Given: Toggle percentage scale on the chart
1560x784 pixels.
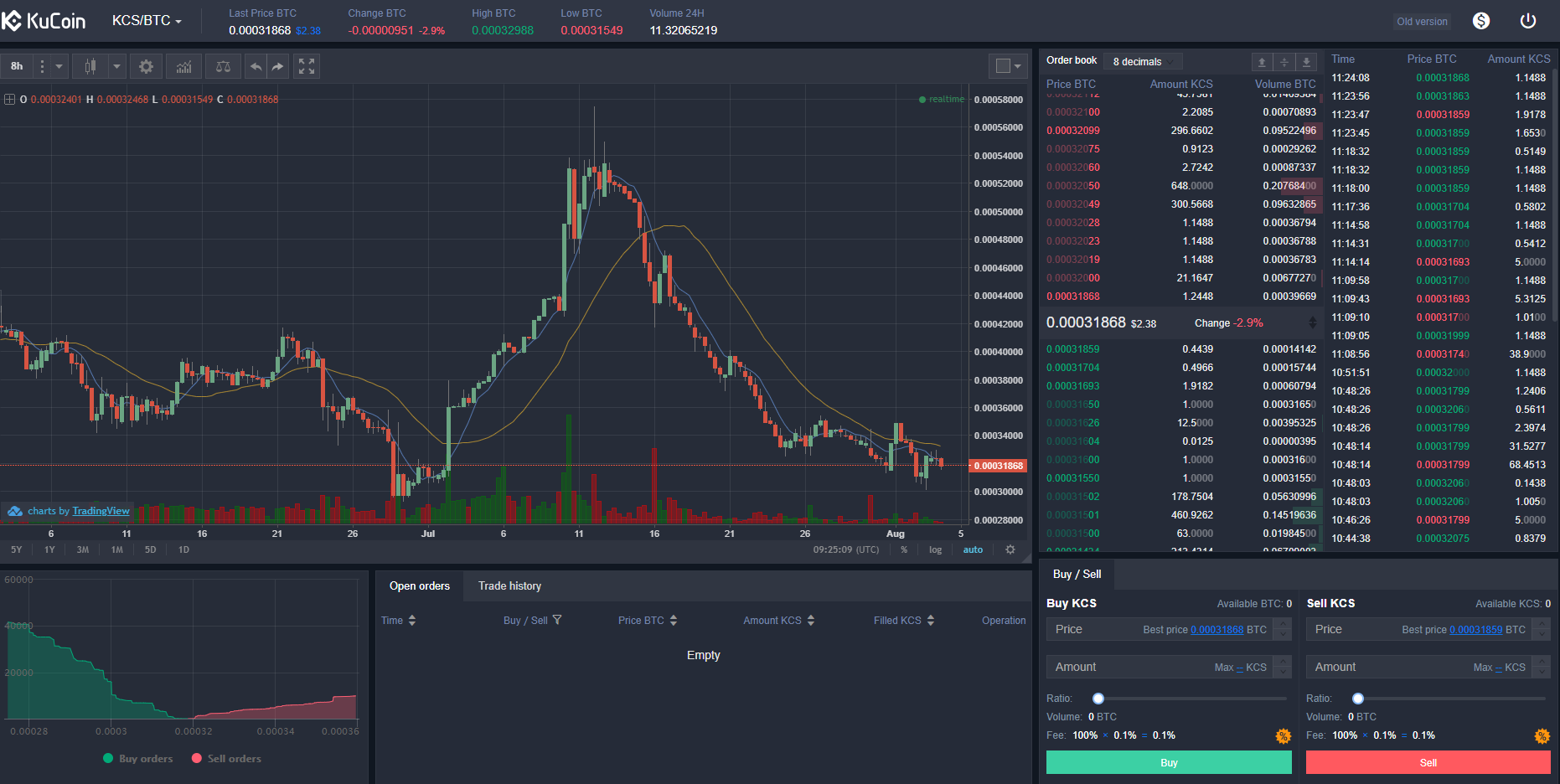Looking at the screenshot, I should 904,549.
